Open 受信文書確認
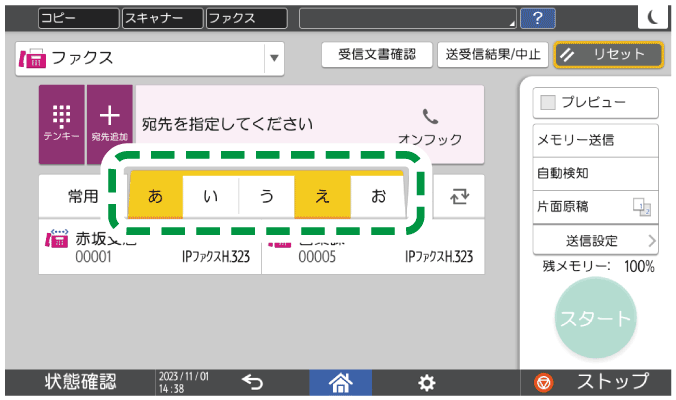Image resolution: width=676 pixels, height=400 pixels. click(x=377, y=54)
